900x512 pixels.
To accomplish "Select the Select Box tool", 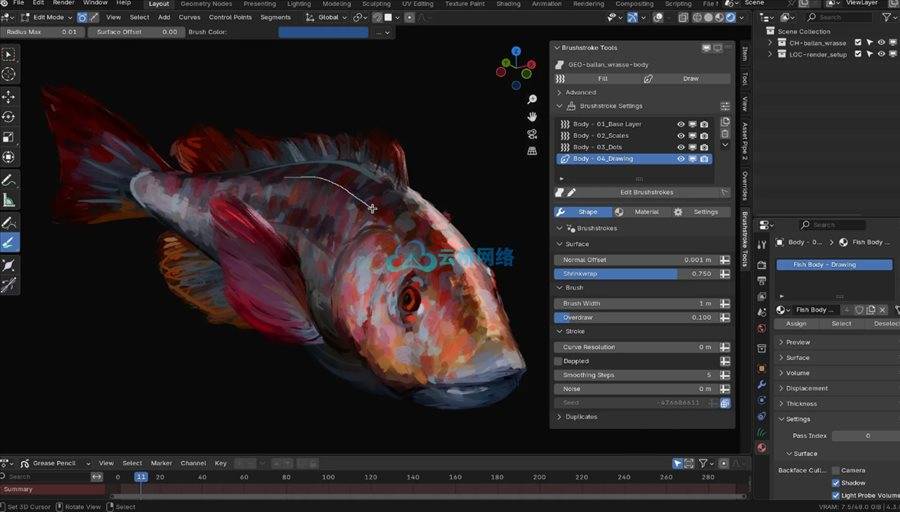I will [x=9, y=55].
